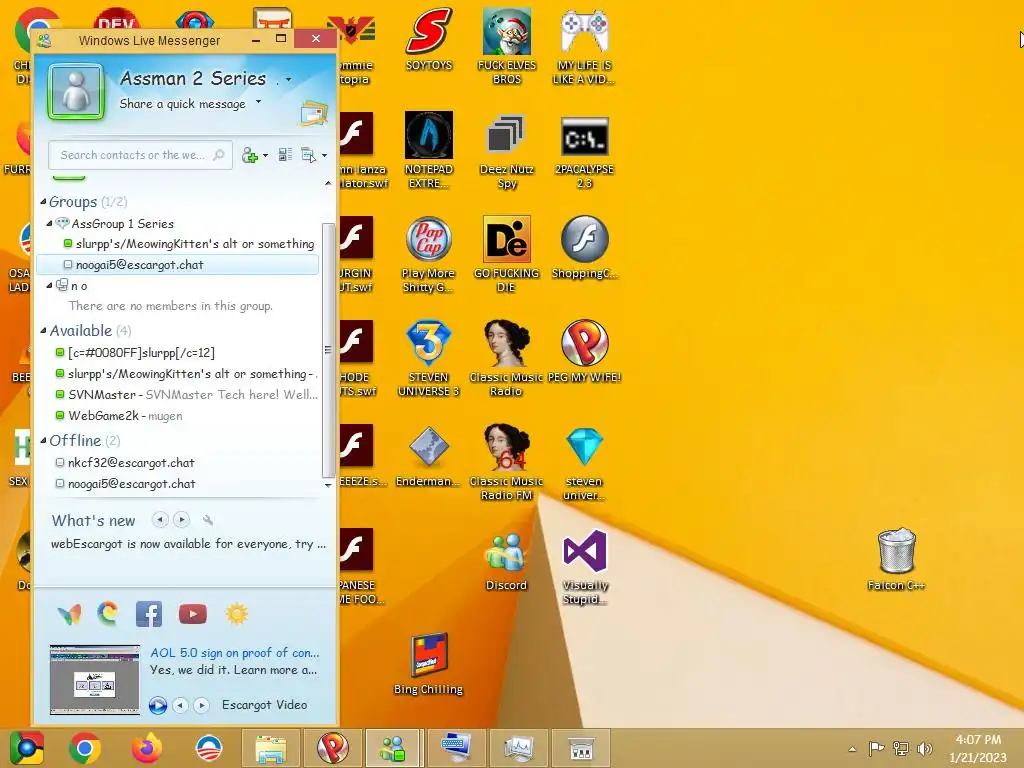The image size is (1024, 768).
Task: Collapse the Offline contacts section
Action: pyautogui.click(x=43, y=440)
